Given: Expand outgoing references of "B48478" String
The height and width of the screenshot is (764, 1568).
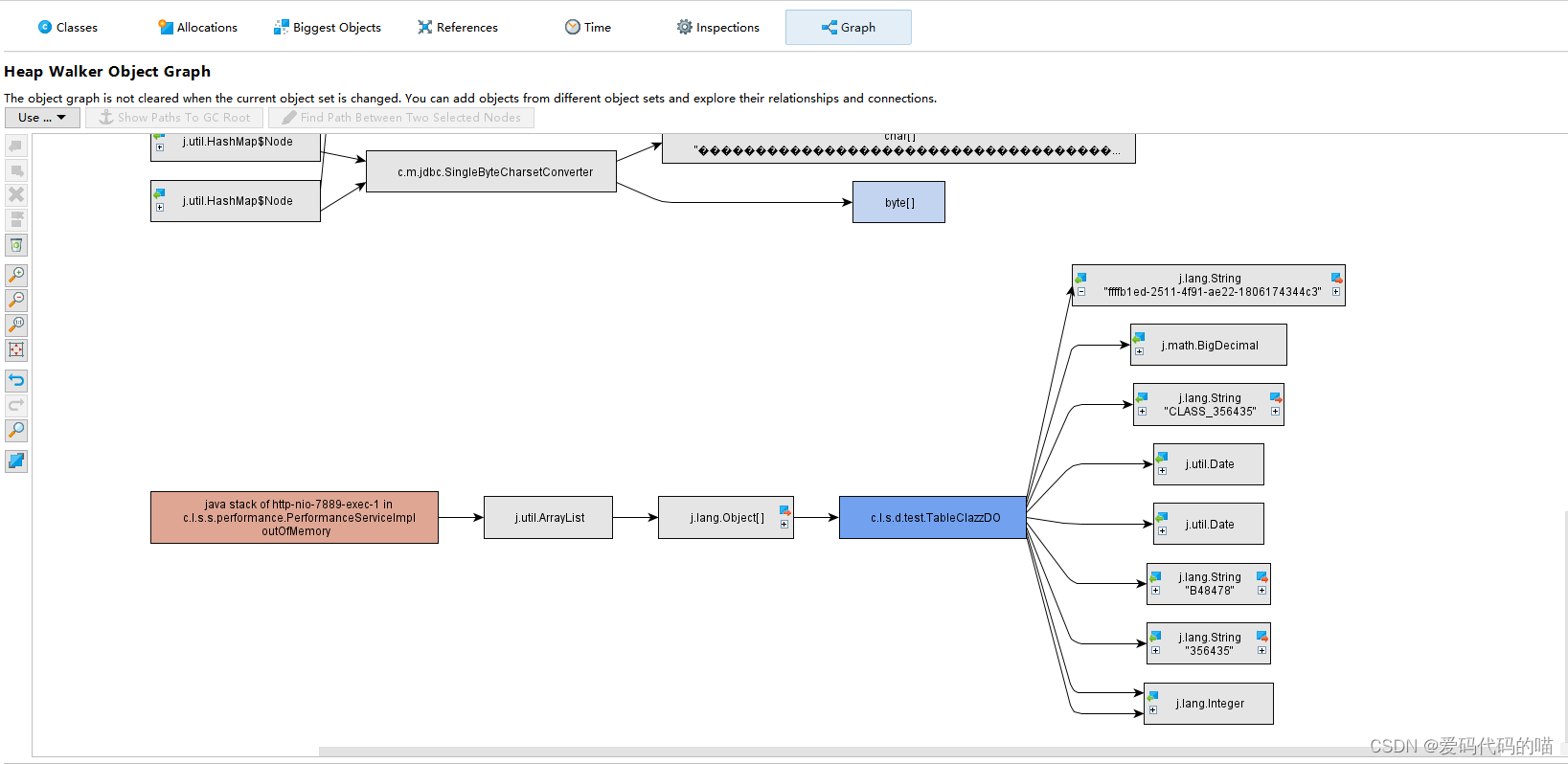Looking at the screenshot, I should [x=1261, y=591].
